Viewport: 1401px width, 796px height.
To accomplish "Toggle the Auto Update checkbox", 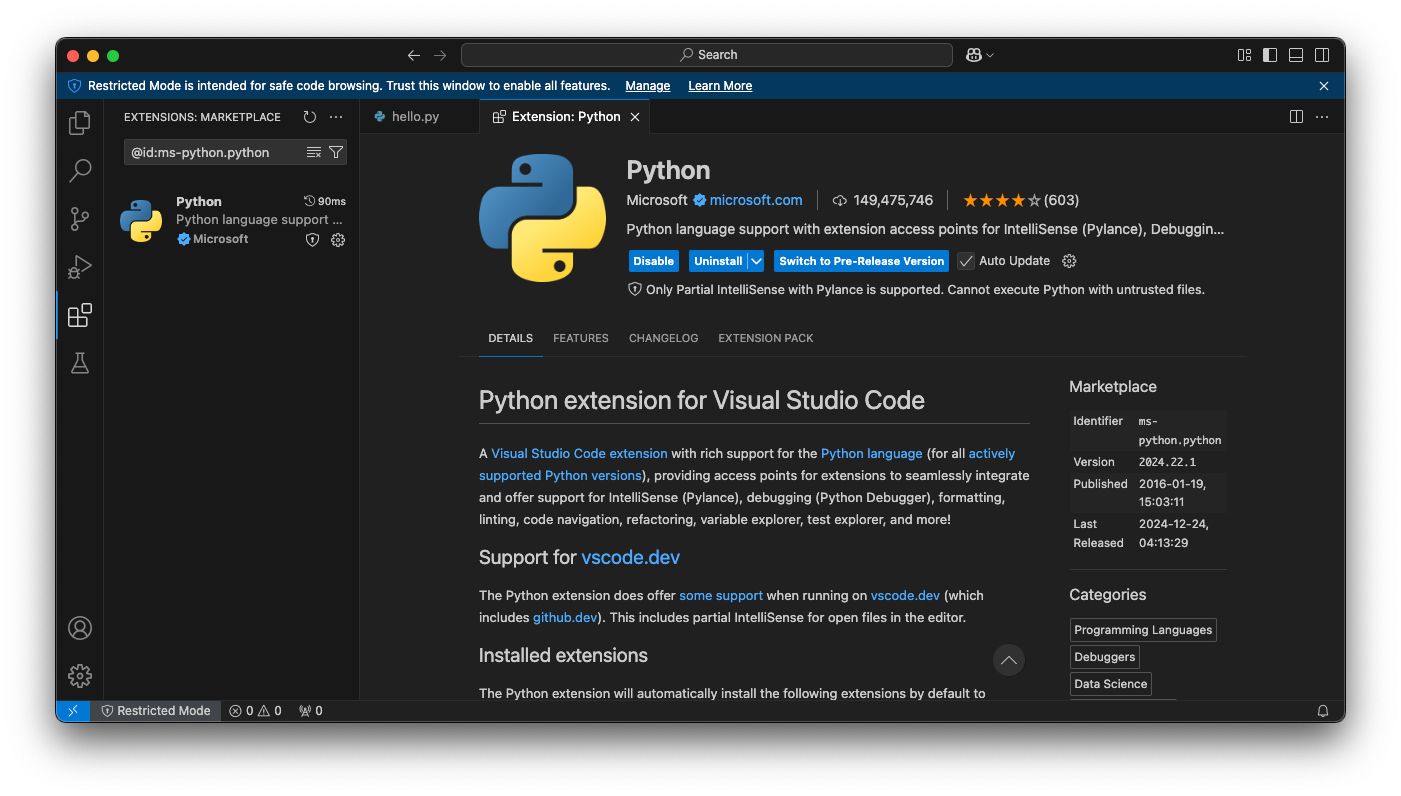I will [x=966, y=261].
